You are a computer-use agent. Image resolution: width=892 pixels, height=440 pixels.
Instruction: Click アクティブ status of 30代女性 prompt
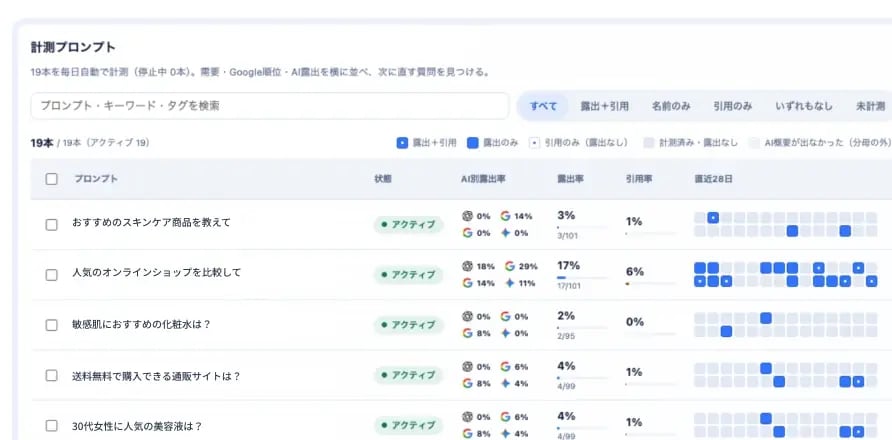pyautogui.click(x=408, y=425)
